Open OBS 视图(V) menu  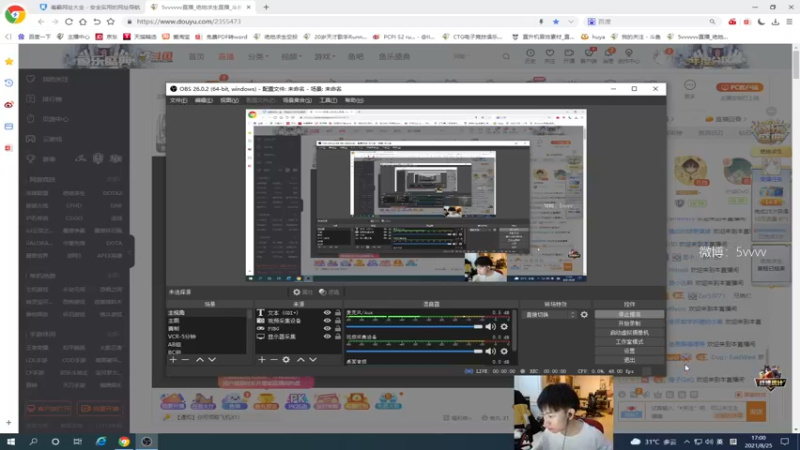(x=229, y=101)
